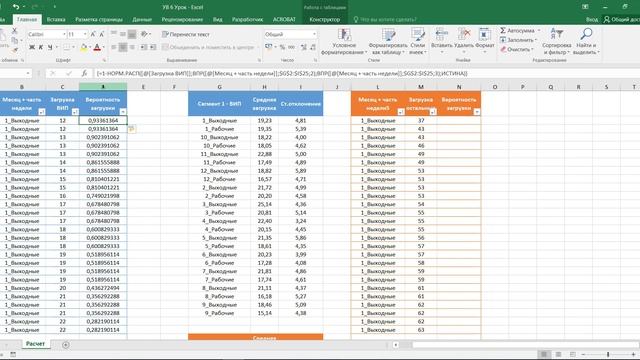Open the Общий number format dropdown

pyautogui.click(x=314, y=34)
